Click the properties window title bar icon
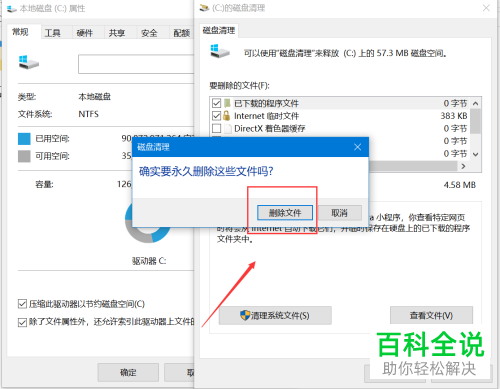The height and width of the screenshot is (389, 500). (x=12, y=8)
